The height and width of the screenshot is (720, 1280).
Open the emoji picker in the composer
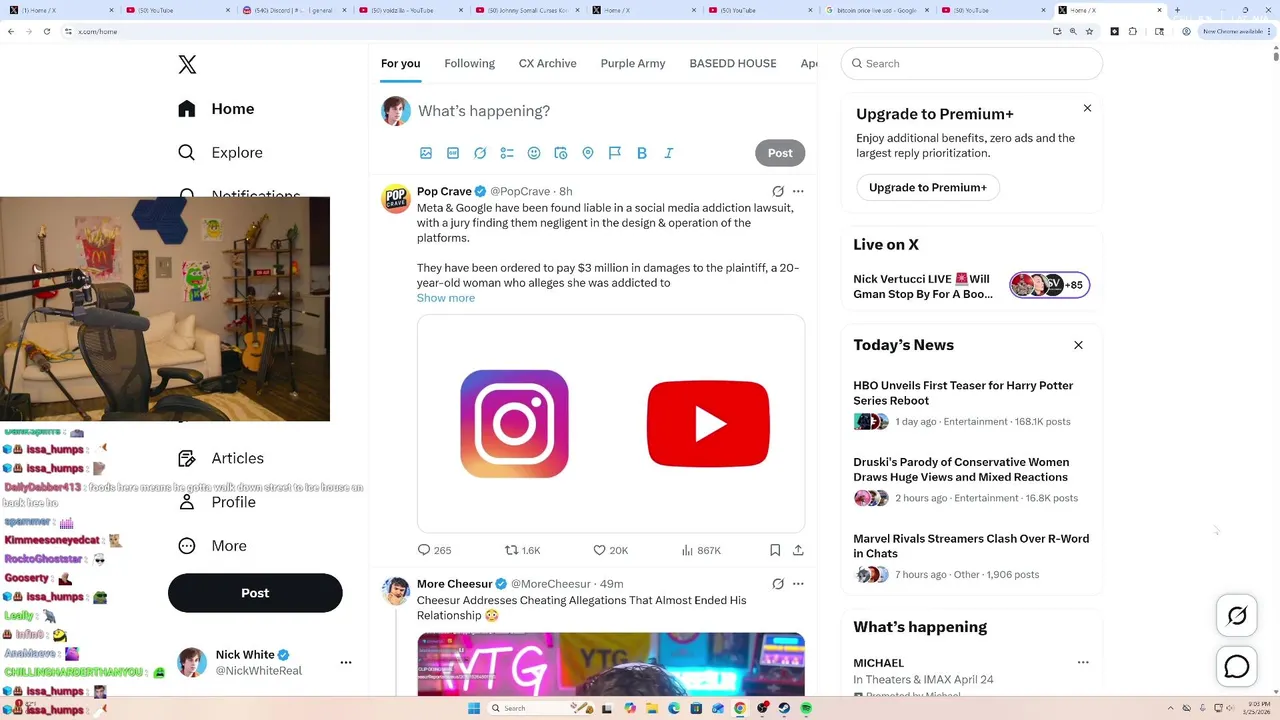click(x=534, y=153)
